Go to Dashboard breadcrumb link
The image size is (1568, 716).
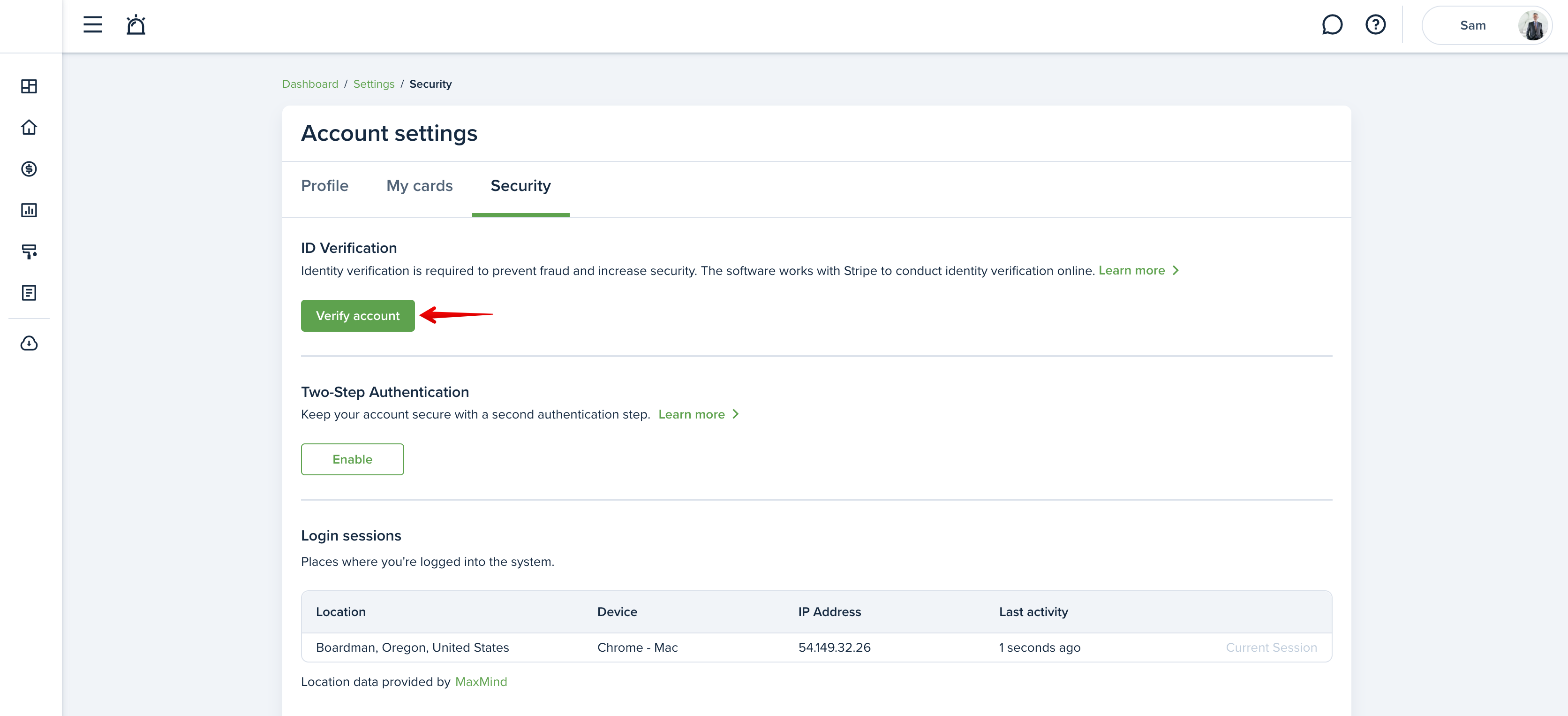[x=310, y=84]
